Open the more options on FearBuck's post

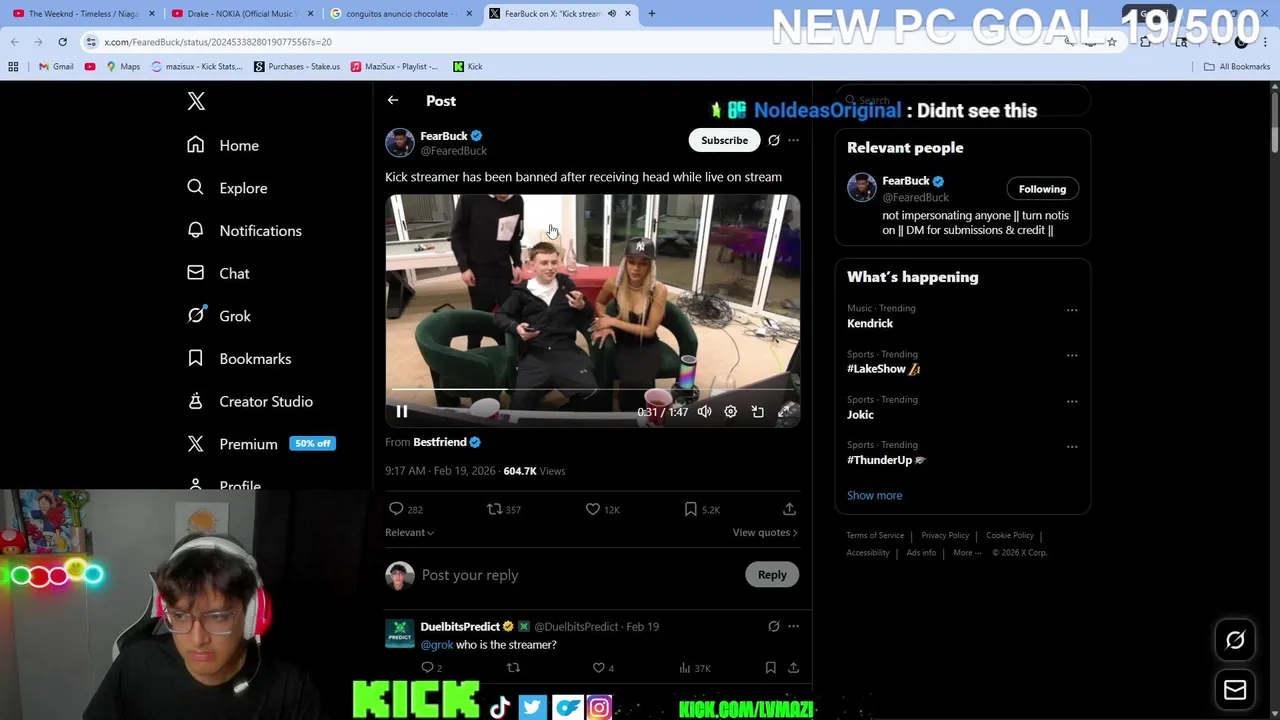click(793, 140)
